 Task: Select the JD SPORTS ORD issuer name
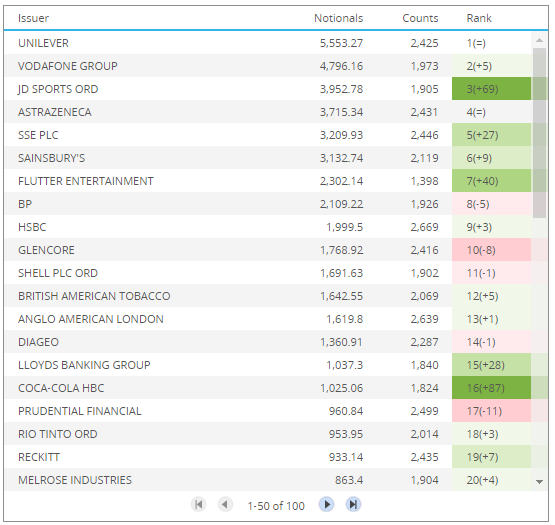58,89
